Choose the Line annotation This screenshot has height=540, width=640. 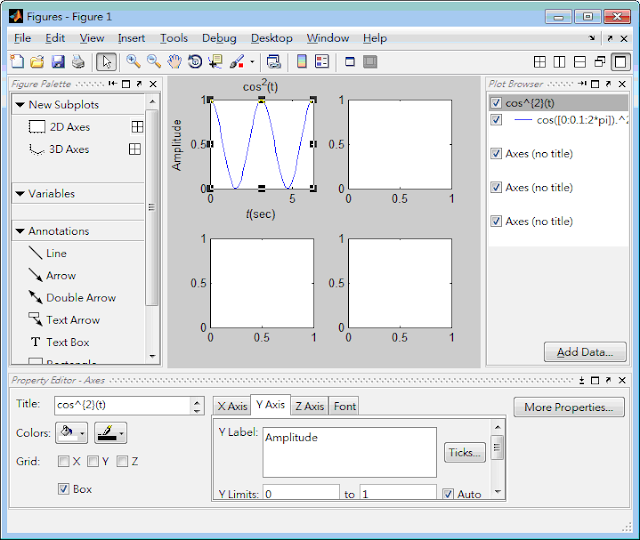(48, 253)
